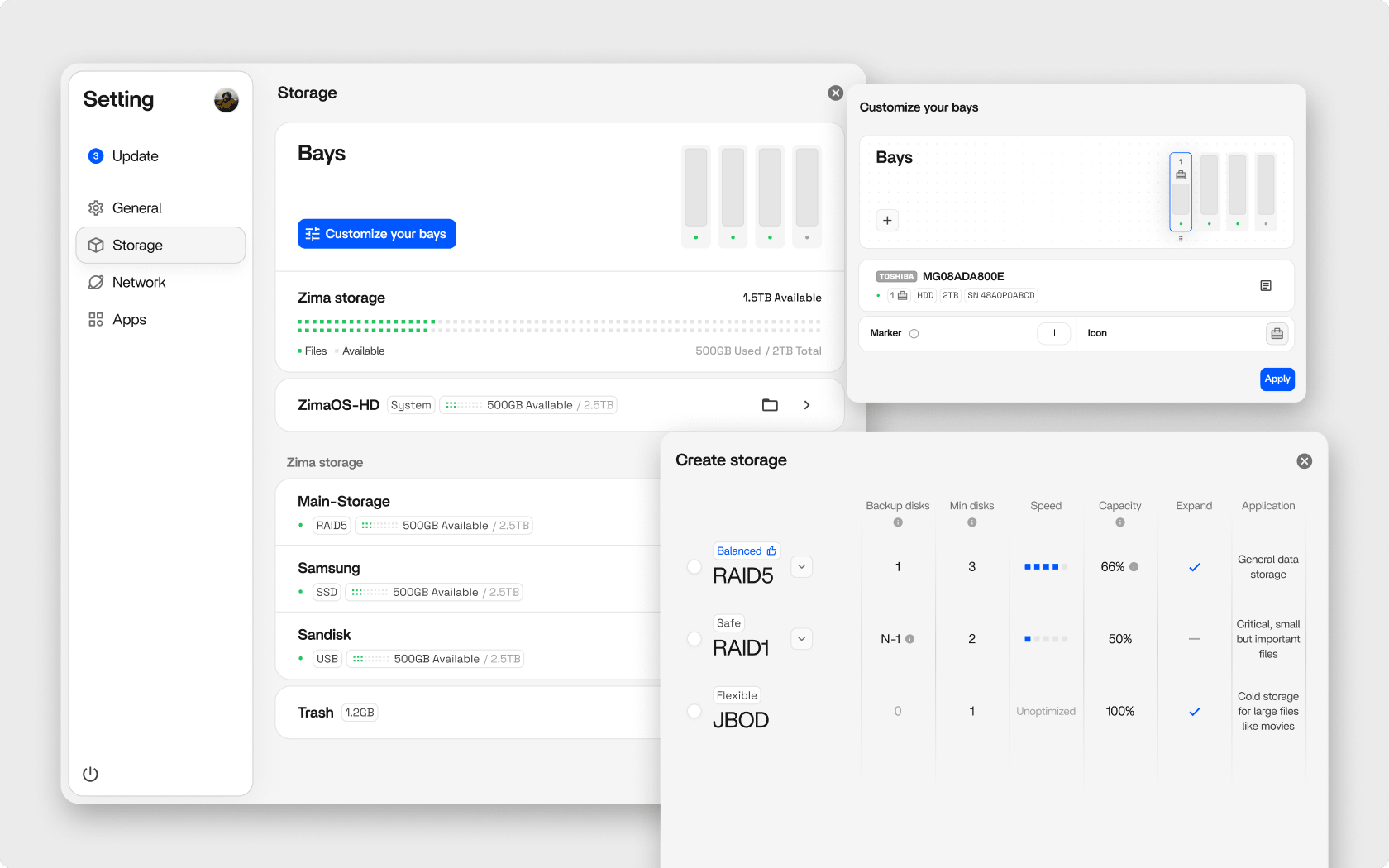Open the Samsung storage entry
1389x868 pixels.
[468, 579]
